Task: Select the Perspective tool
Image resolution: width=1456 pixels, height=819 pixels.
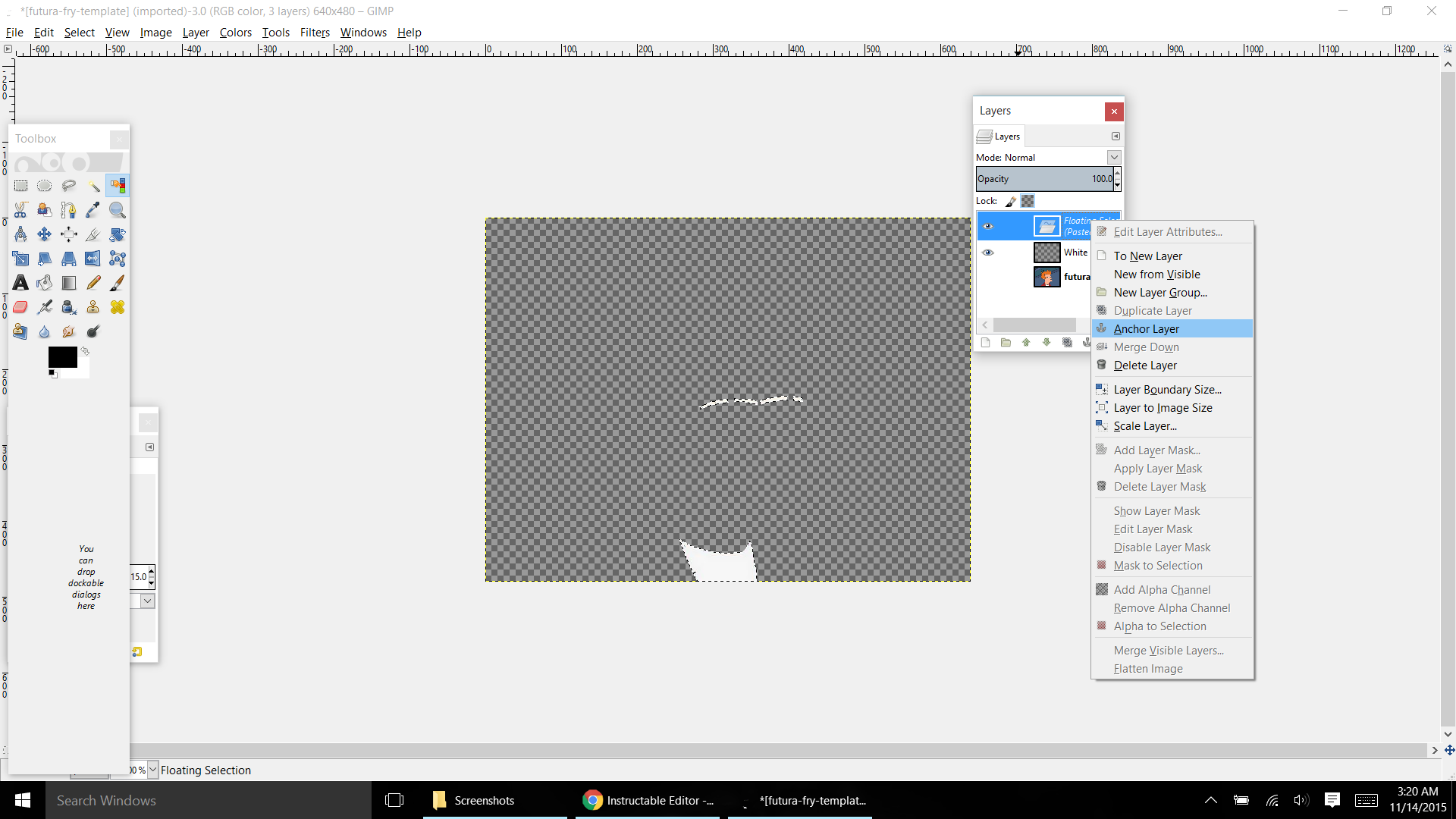Action: (x=69, y=259)
